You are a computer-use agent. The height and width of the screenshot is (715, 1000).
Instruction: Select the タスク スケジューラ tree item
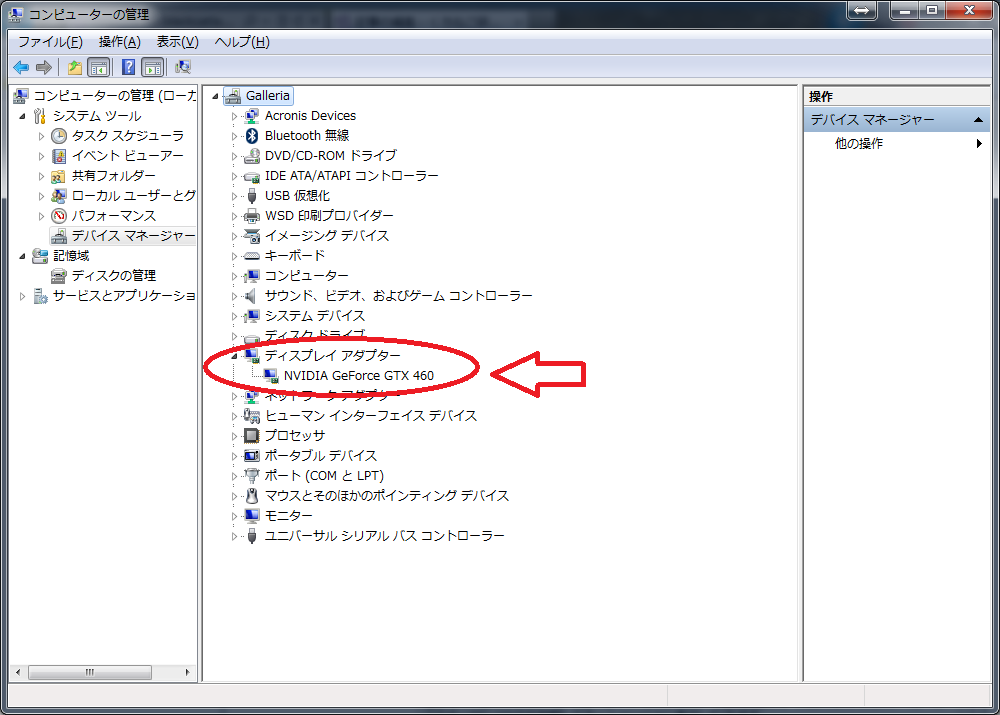coord(128,136)
